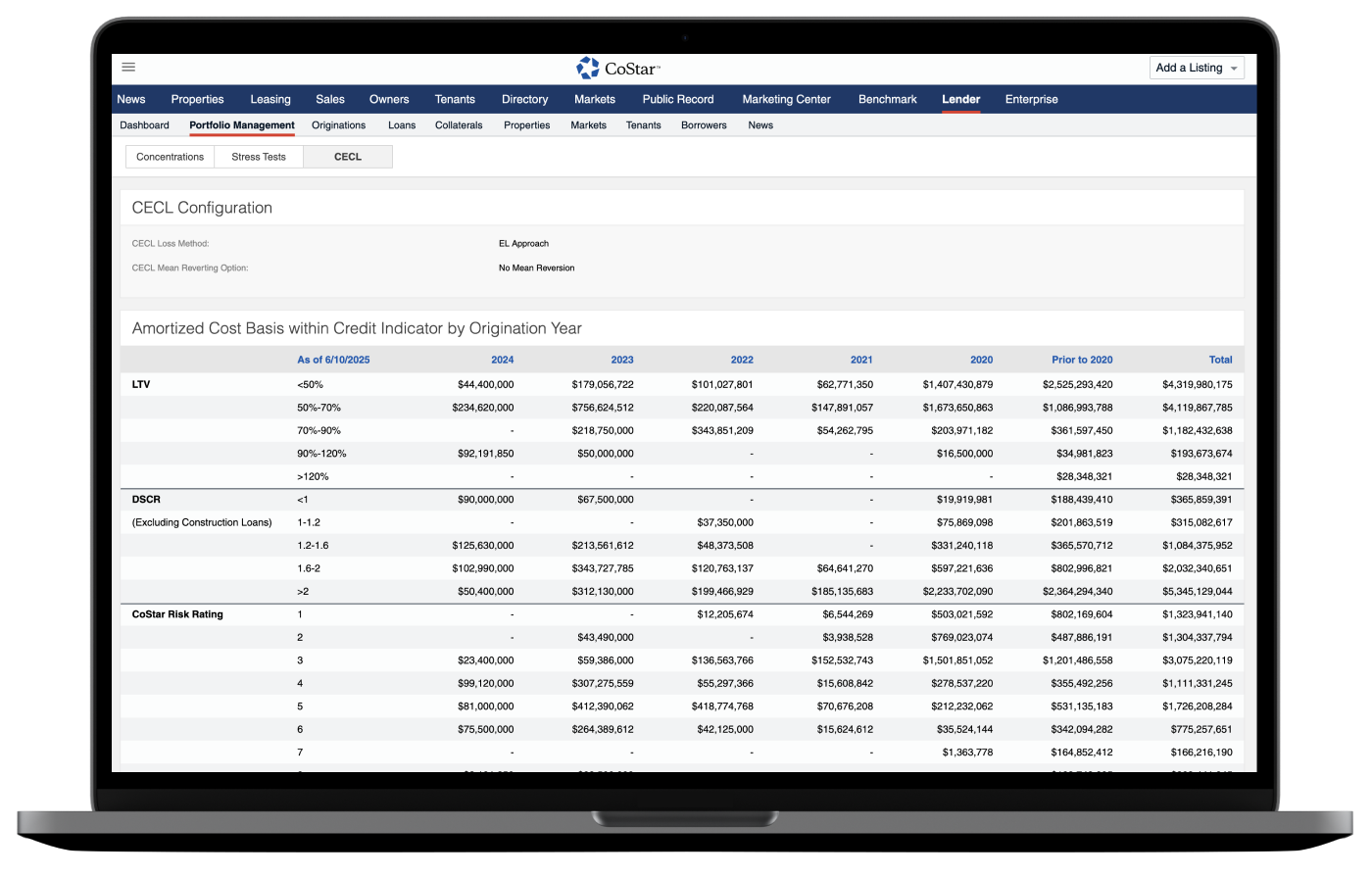Viewport: 1372px width, 876px height.
Task: Open the Benchmark section
Action: click(x=887, y=99)
